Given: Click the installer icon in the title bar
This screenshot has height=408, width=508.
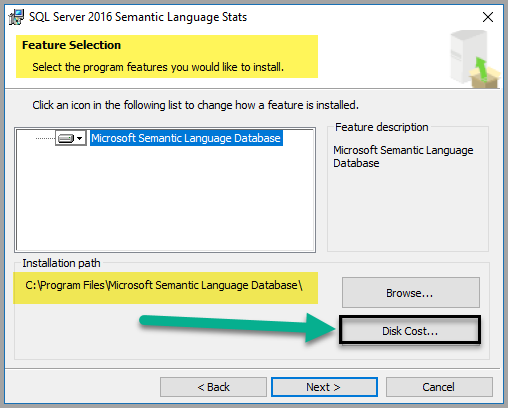Looking at the screenshot, I should (16, 17).
